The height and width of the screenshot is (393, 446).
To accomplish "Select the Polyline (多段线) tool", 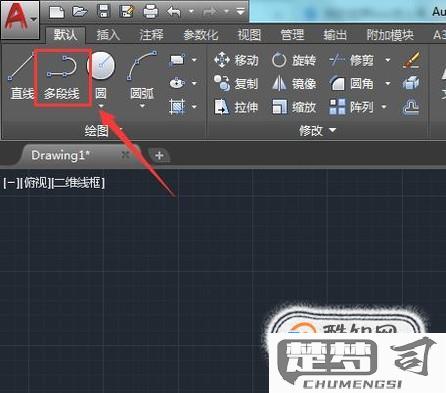I will (x=62, y=78).
